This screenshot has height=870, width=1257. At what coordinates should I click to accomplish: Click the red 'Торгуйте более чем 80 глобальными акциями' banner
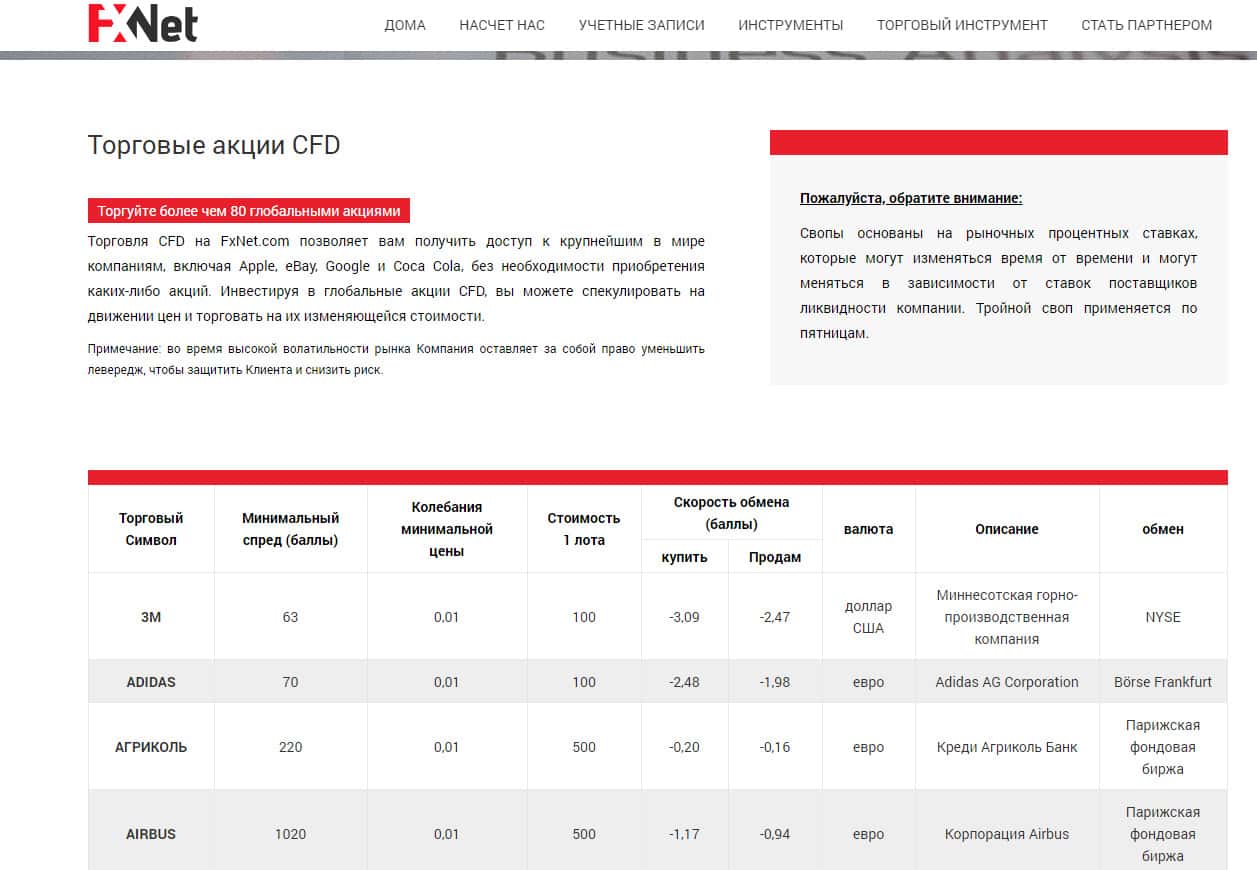coord(249,211)
